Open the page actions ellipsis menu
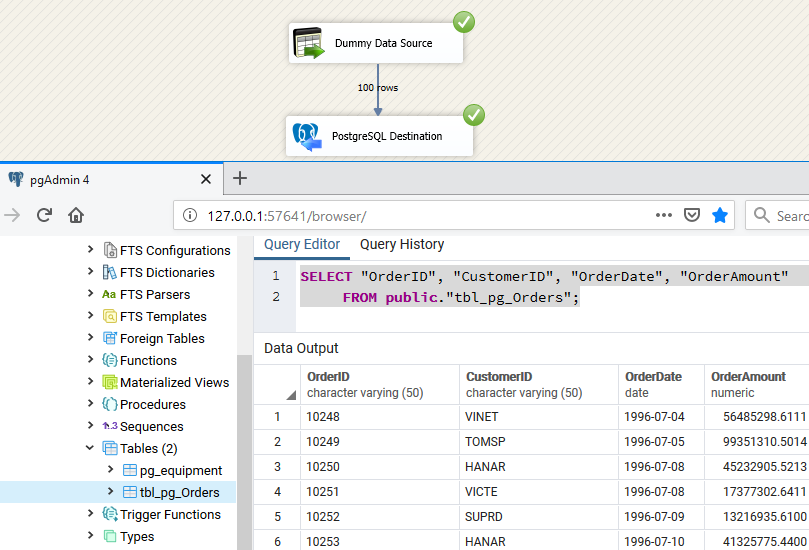 (x=664, y=215)
